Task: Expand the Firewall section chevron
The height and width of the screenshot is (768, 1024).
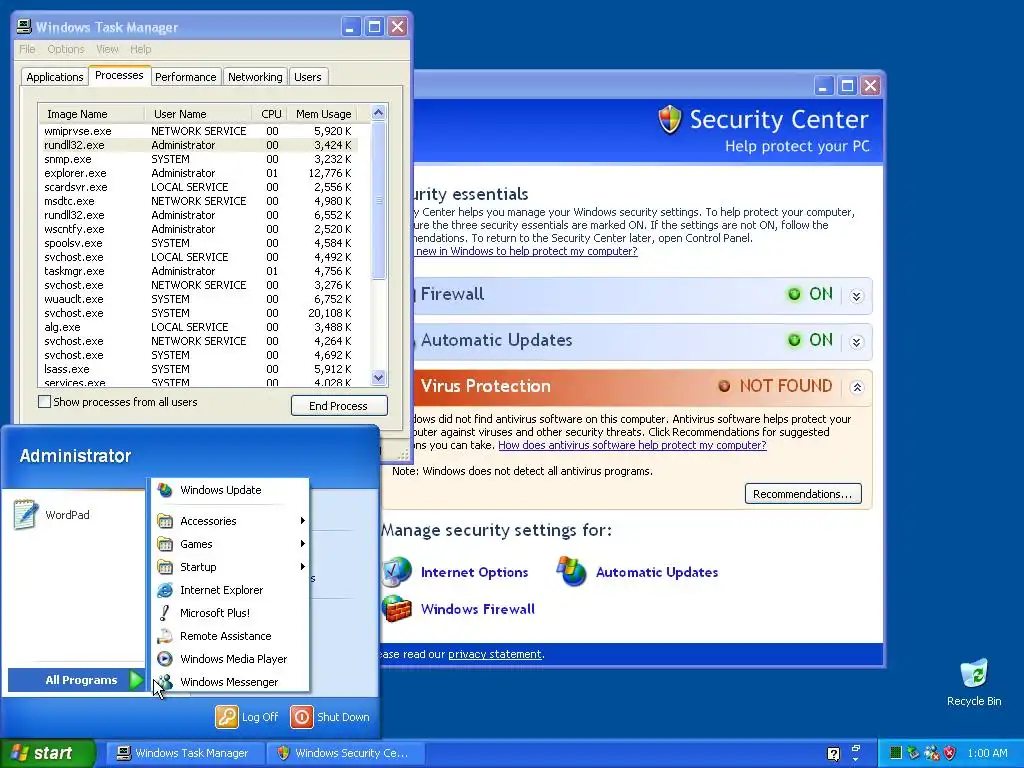Action: point(857,296)
